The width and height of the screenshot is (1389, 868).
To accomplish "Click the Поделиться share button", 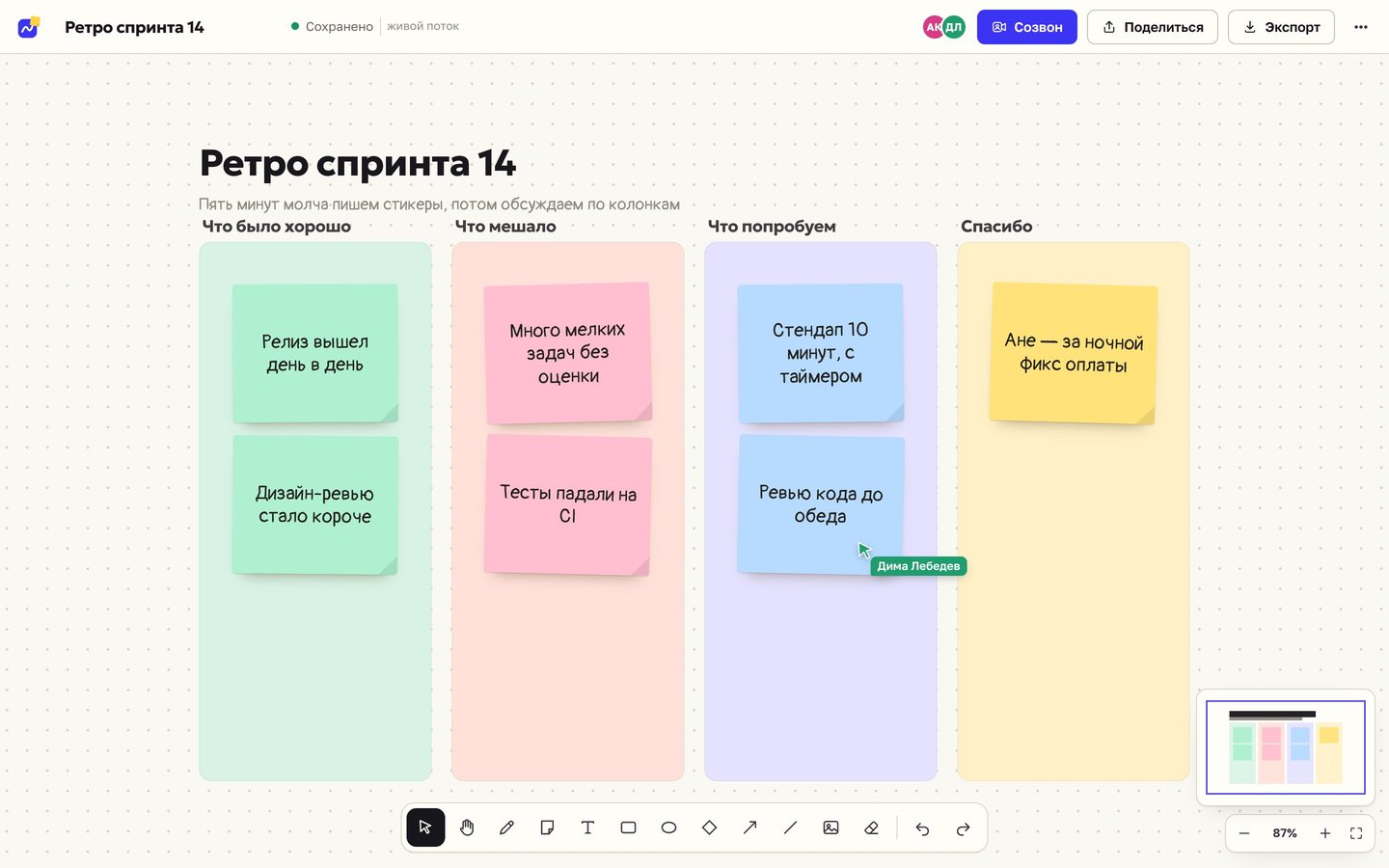I will [x=1153, y=27].
